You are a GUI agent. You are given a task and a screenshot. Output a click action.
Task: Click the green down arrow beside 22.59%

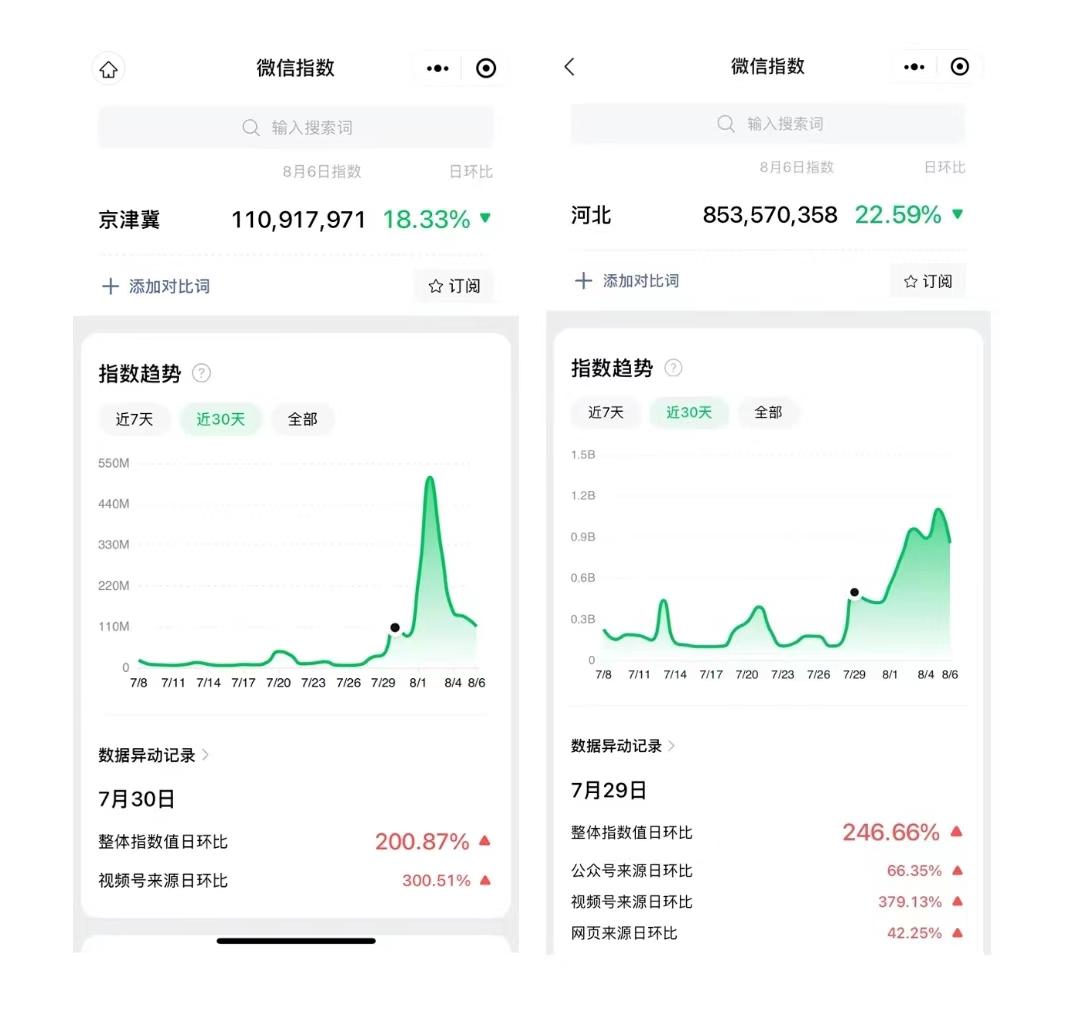pyautogui.click(x=958, y=214)
